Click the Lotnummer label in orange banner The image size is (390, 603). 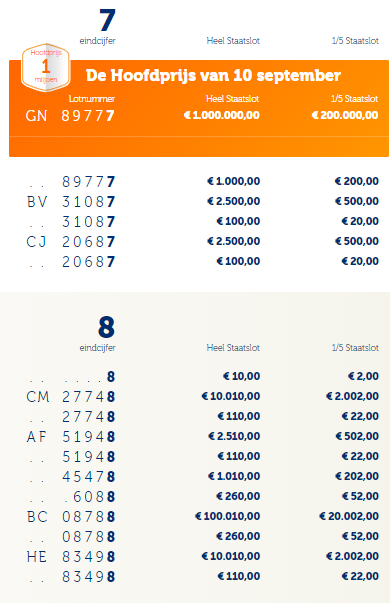coord(92,99)
